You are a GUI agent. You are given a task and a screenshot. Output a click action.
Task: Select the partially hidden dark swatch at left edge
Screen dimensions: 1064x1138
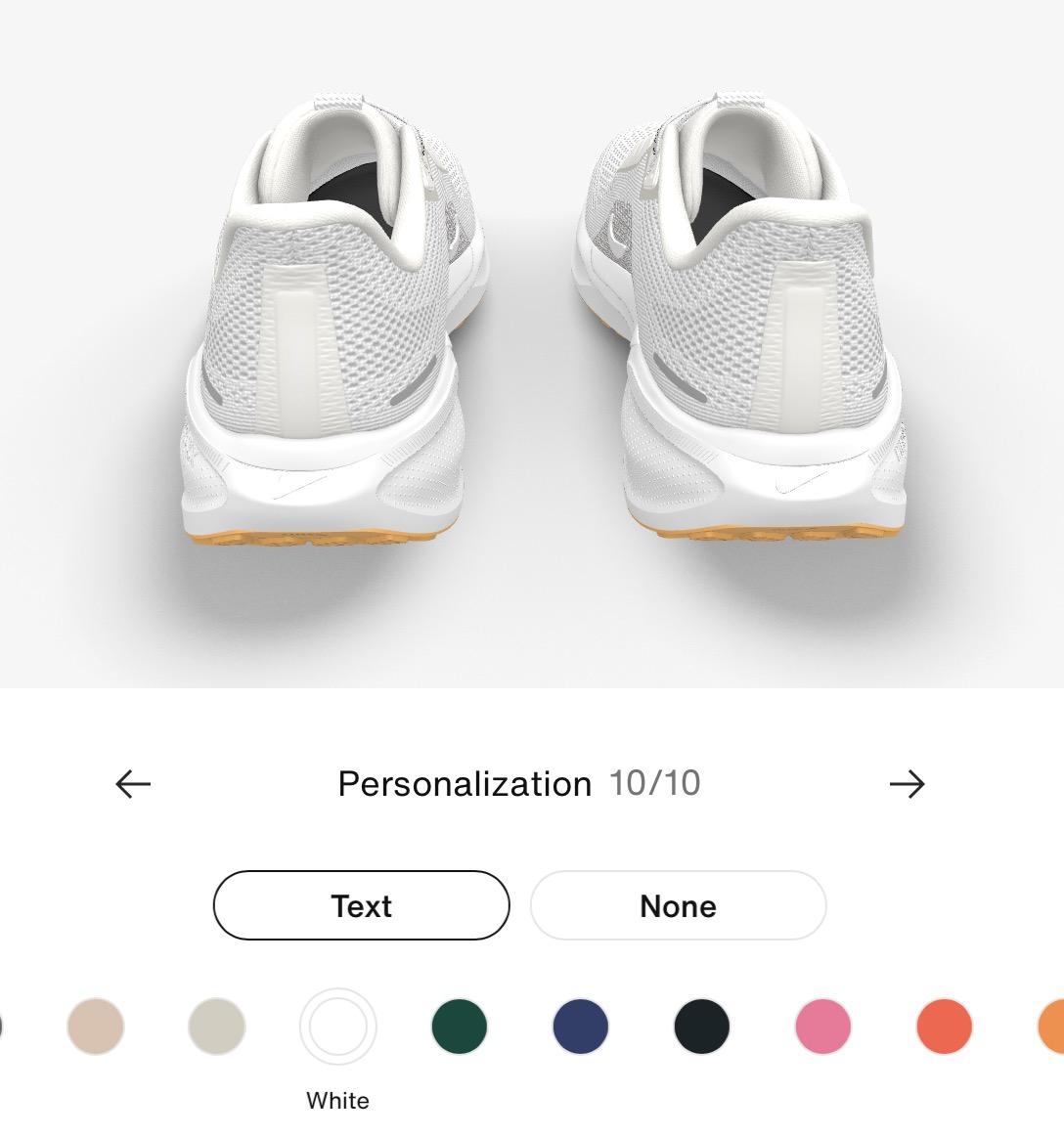pyautogui.click(x=1, y=1027)
